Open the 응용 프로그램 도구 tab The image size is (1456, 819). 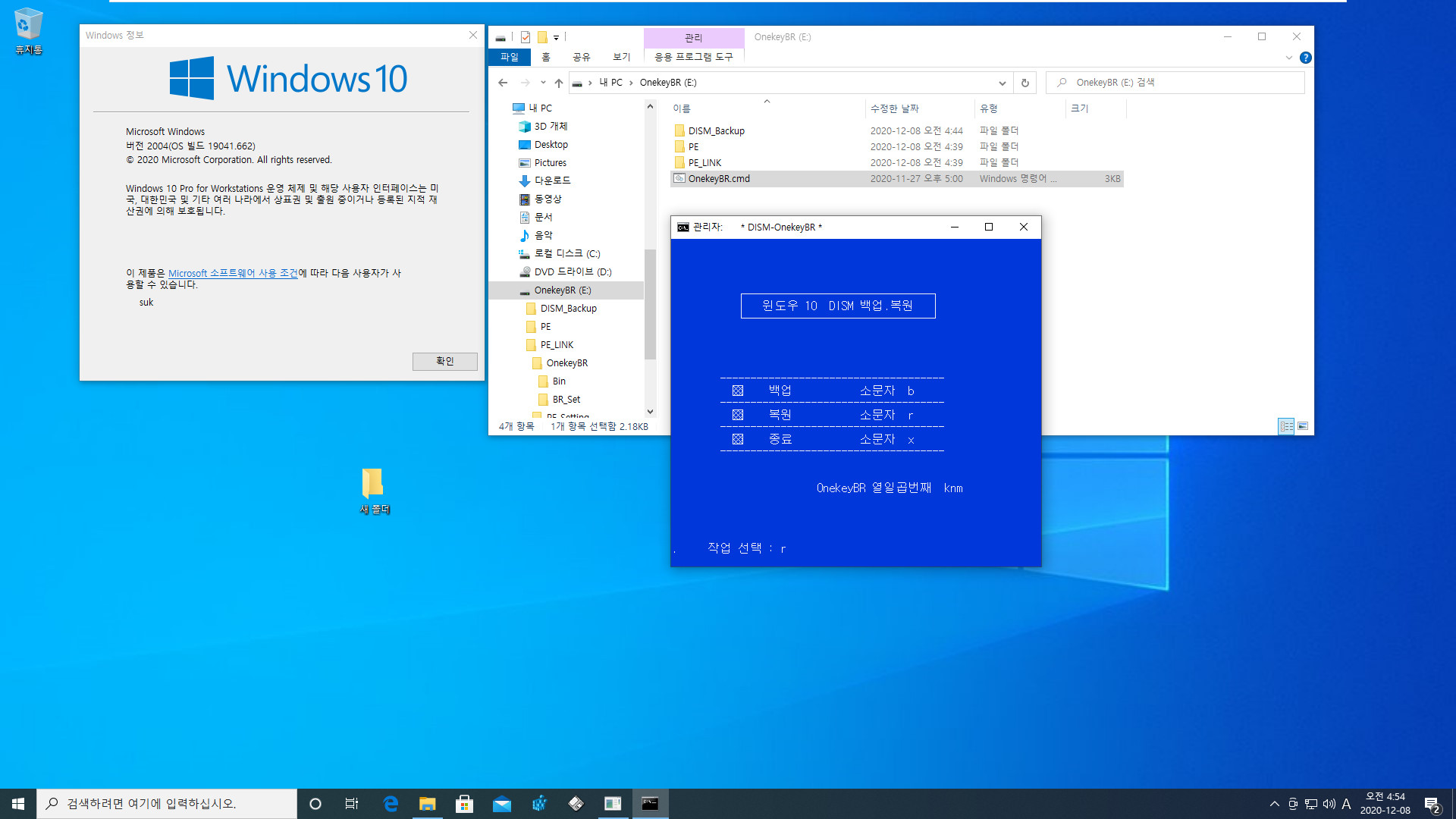point(694,57)
